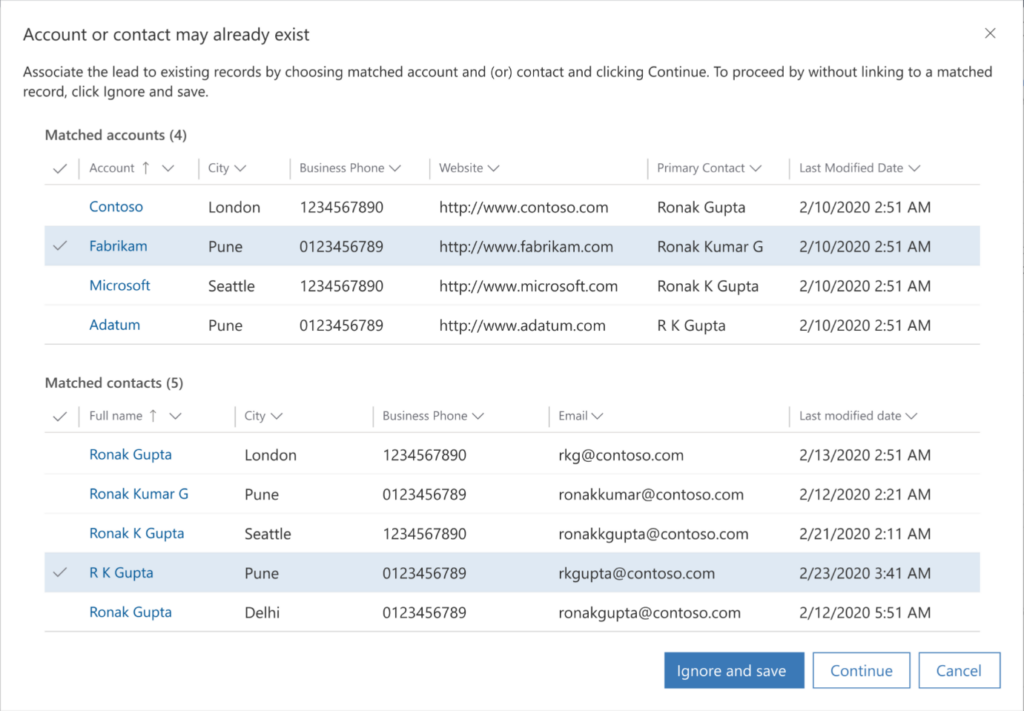
Task: Open the Fabrikam account link
Action: click(x=118, y=246)
